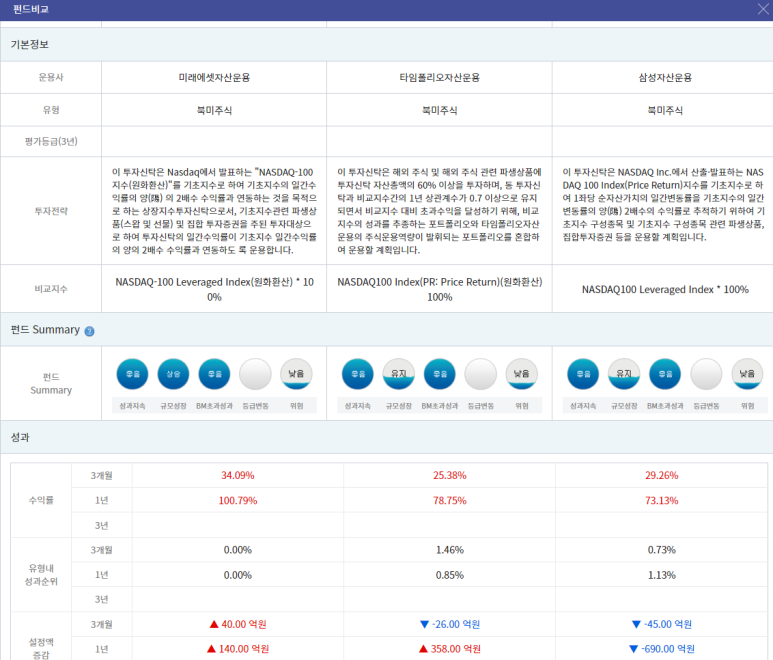Click 미래에셋 fund's 성과지속 badge
Screen dimensions: 773x660
[x=132, y=374]
